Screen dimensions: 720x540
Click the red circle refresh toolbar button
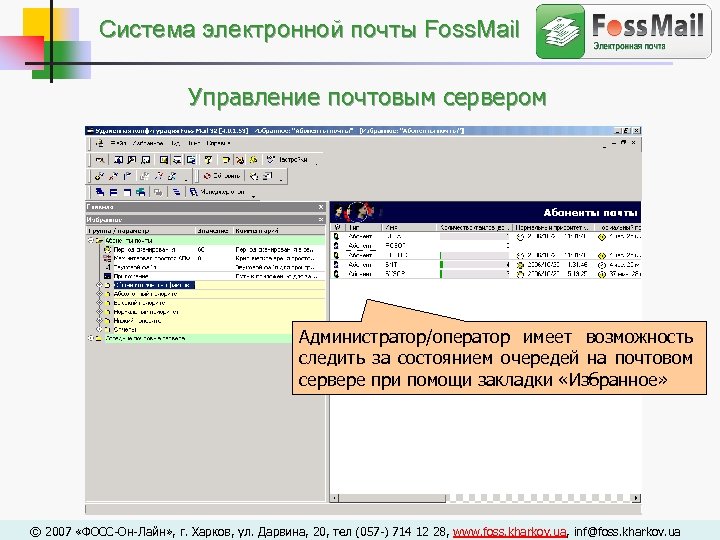[222, 176]
